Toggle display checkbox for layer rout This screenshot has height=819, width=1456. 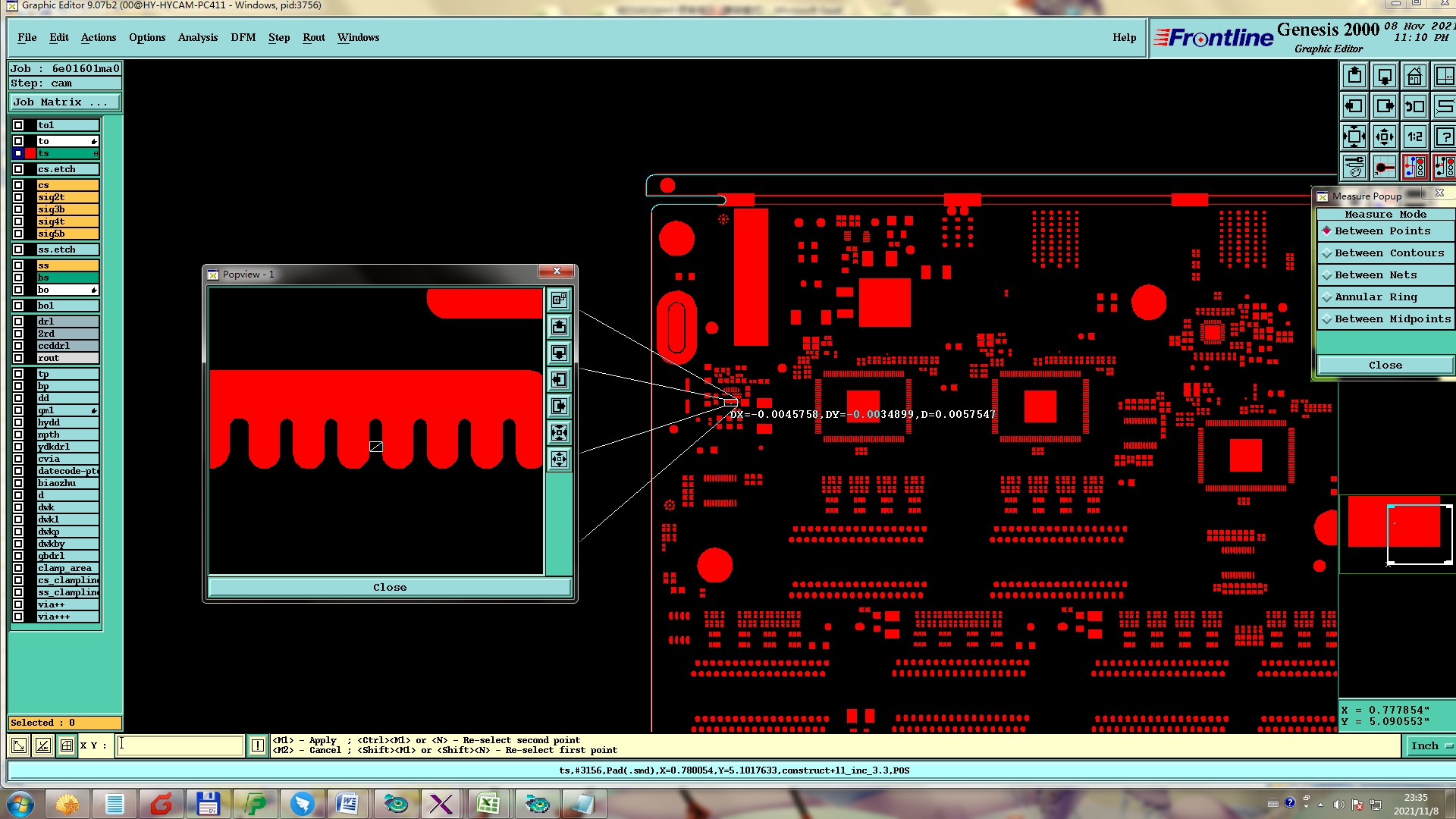18,358
